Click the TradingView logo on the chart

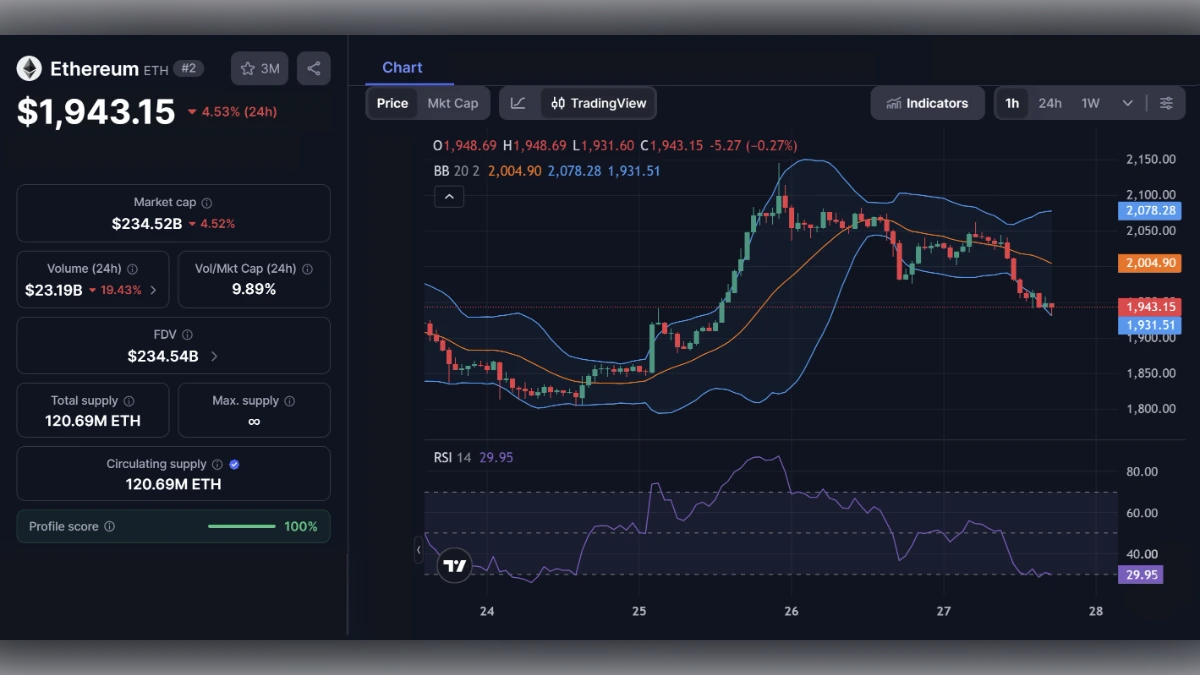[455, 565]
